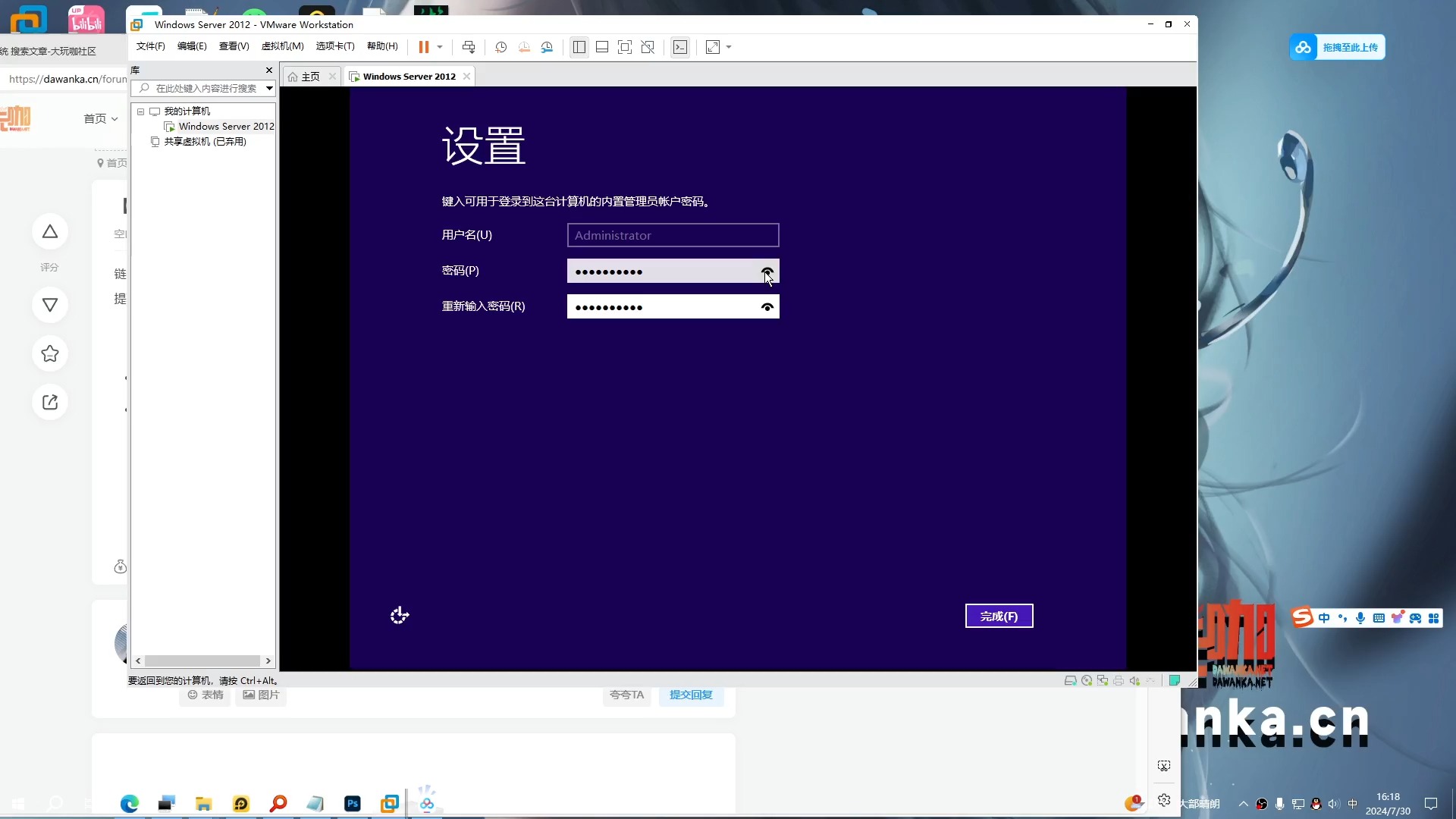
Task: Open the CD/DVD device status icon
Action: [x=1086, y=680]
